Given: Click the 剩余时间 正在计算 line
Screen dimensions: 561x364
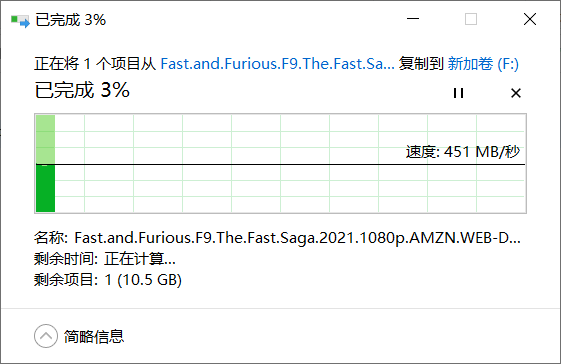Looking at the screenshot, I should 105,258.
